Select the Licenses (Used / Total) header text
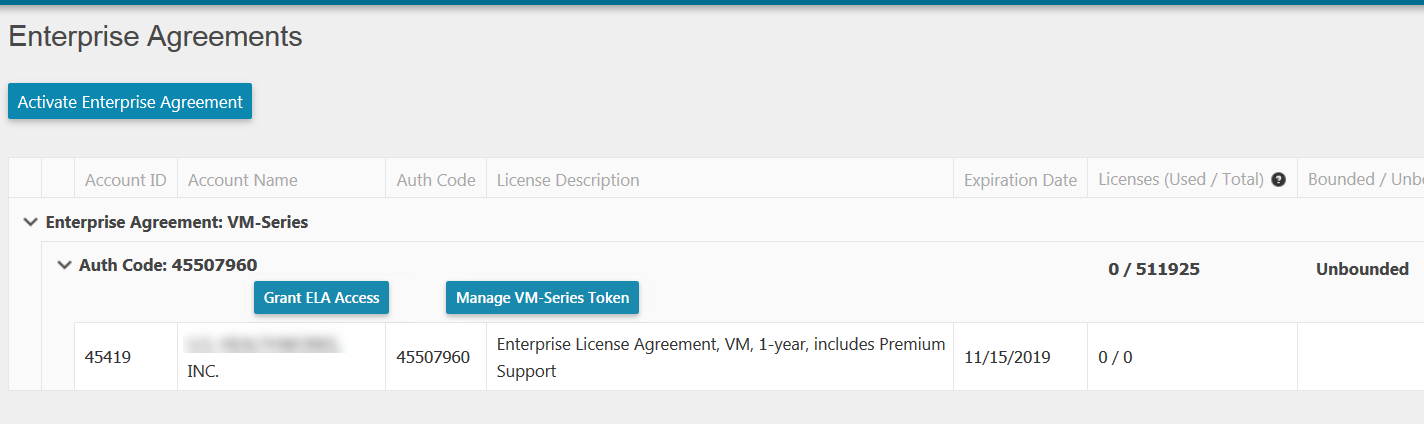 (1181, 181)
